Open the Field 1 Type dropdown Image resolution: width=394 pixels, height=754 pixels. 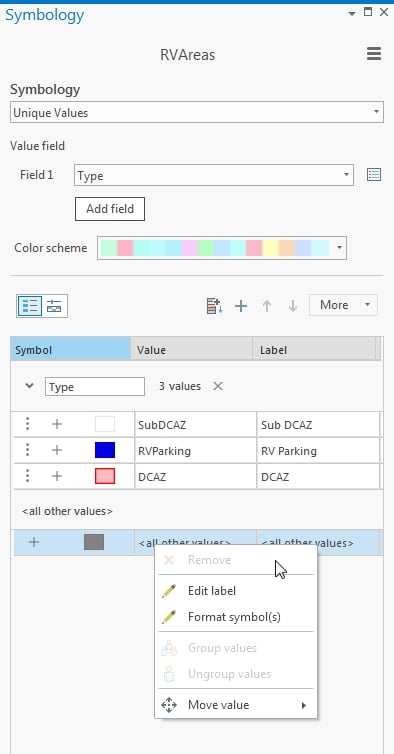[x=214, y=175]
